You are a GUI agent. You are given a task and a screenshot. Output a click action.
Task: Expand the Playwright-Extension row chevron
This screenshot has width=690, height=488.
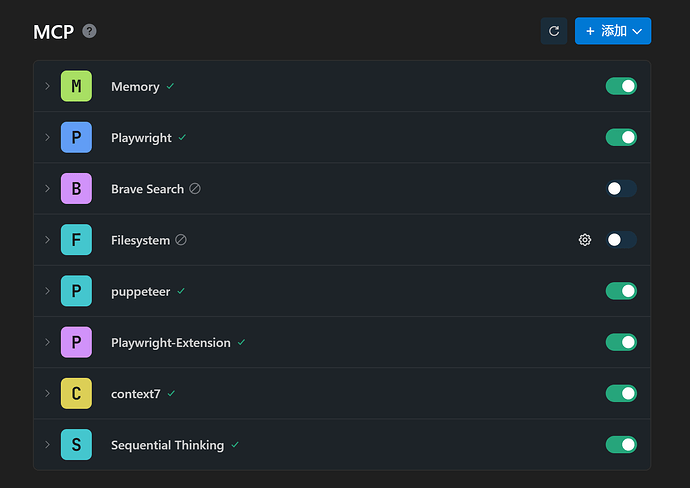[x=48, y=342]
